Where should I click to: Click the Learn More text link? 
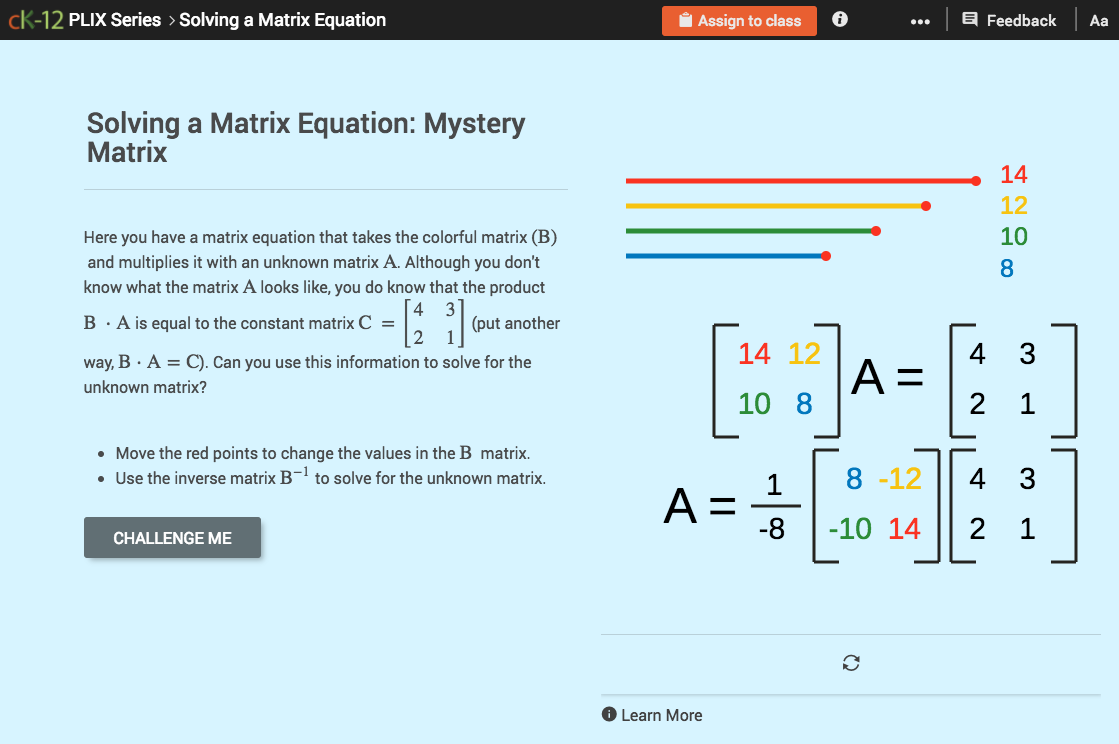(x=663, y=715)
